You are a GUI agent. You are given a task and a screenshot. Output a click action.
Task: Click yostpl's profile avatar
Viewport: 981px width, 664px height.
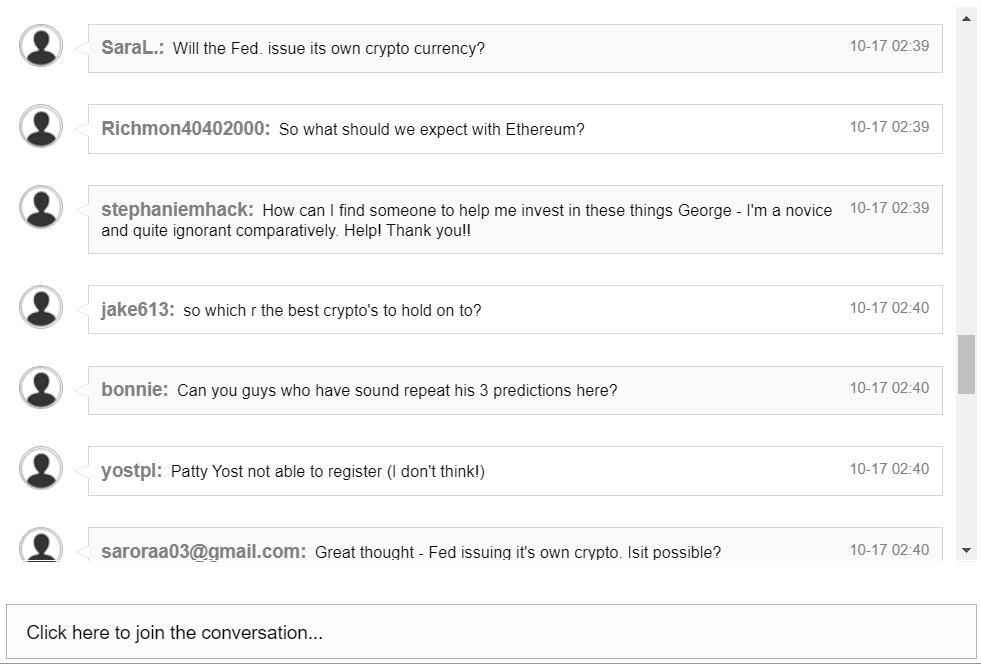41,468
